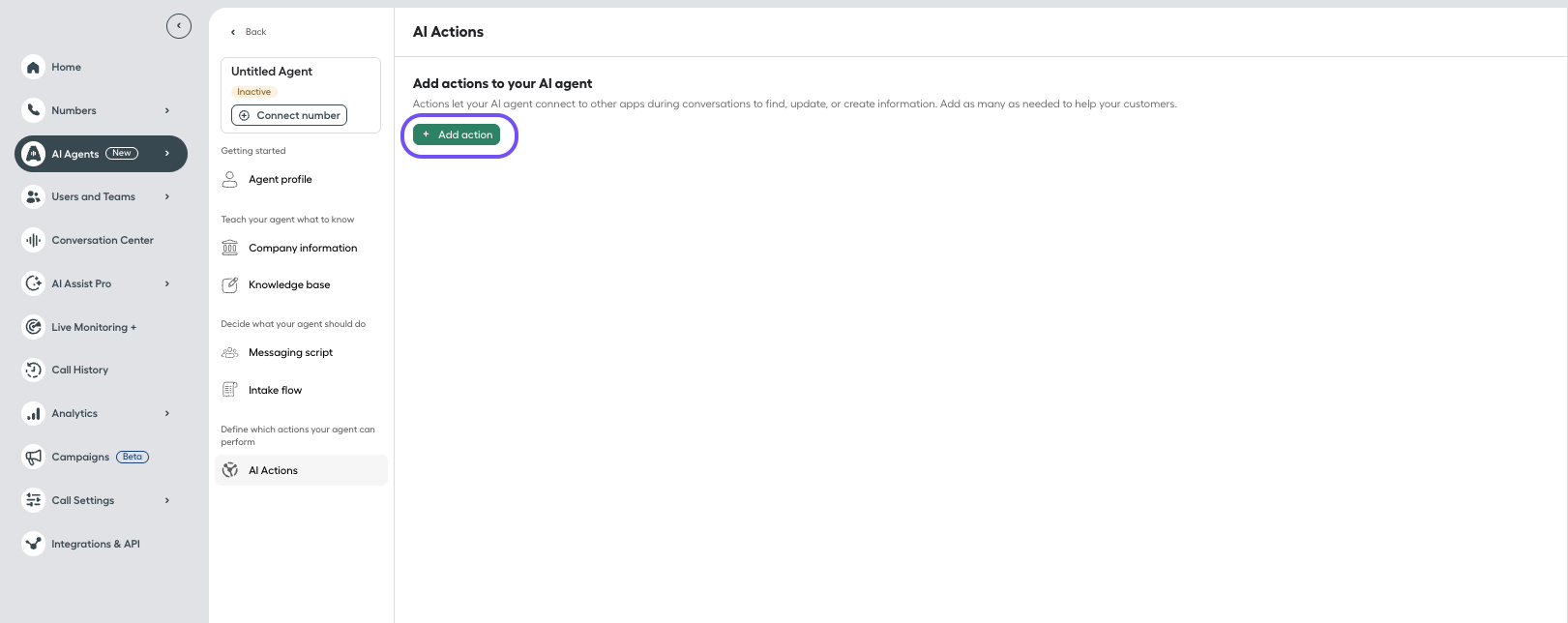Click the Numbers phone icon
This screenshot has height=623, width=1568.
pos(34,110)
